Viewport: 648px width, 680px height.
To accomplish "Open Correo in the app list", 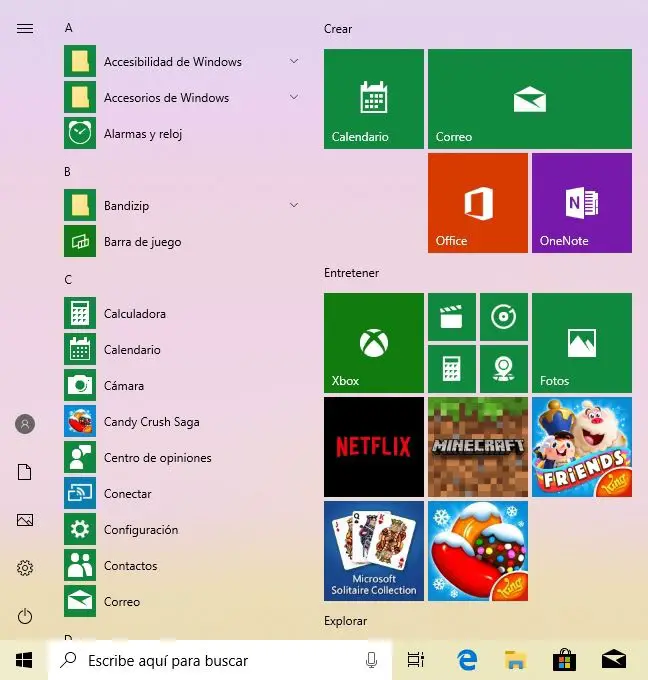I will (182, 601).
